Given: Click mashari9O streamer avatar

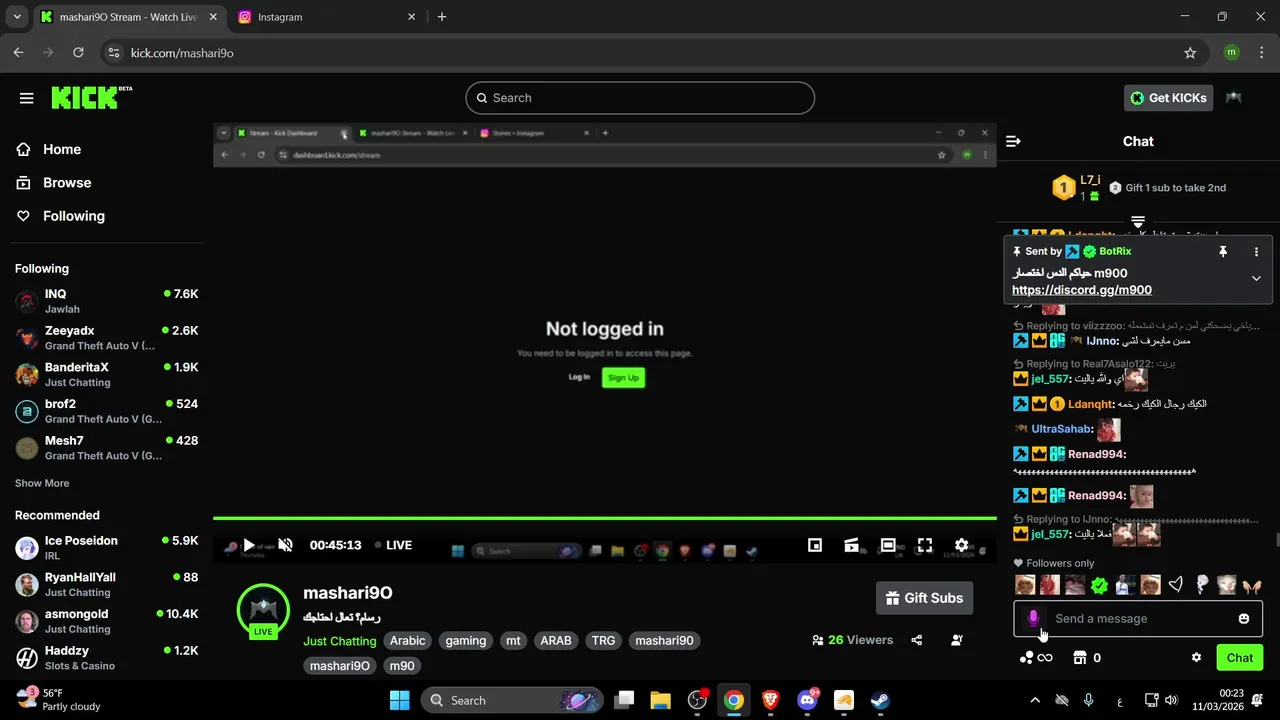Looking at the screenshot, I should tap(263, 610).
